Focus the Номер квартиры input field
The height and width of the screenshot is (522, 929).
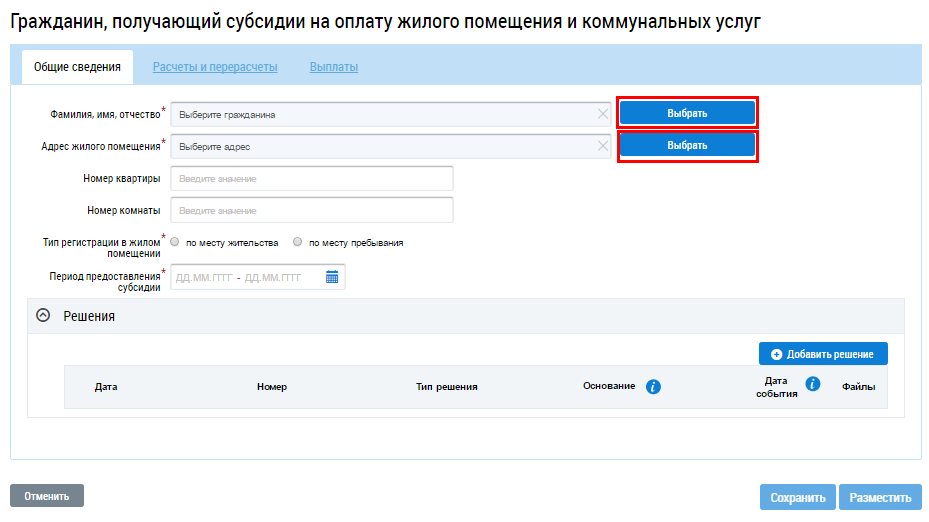[312, 178]
